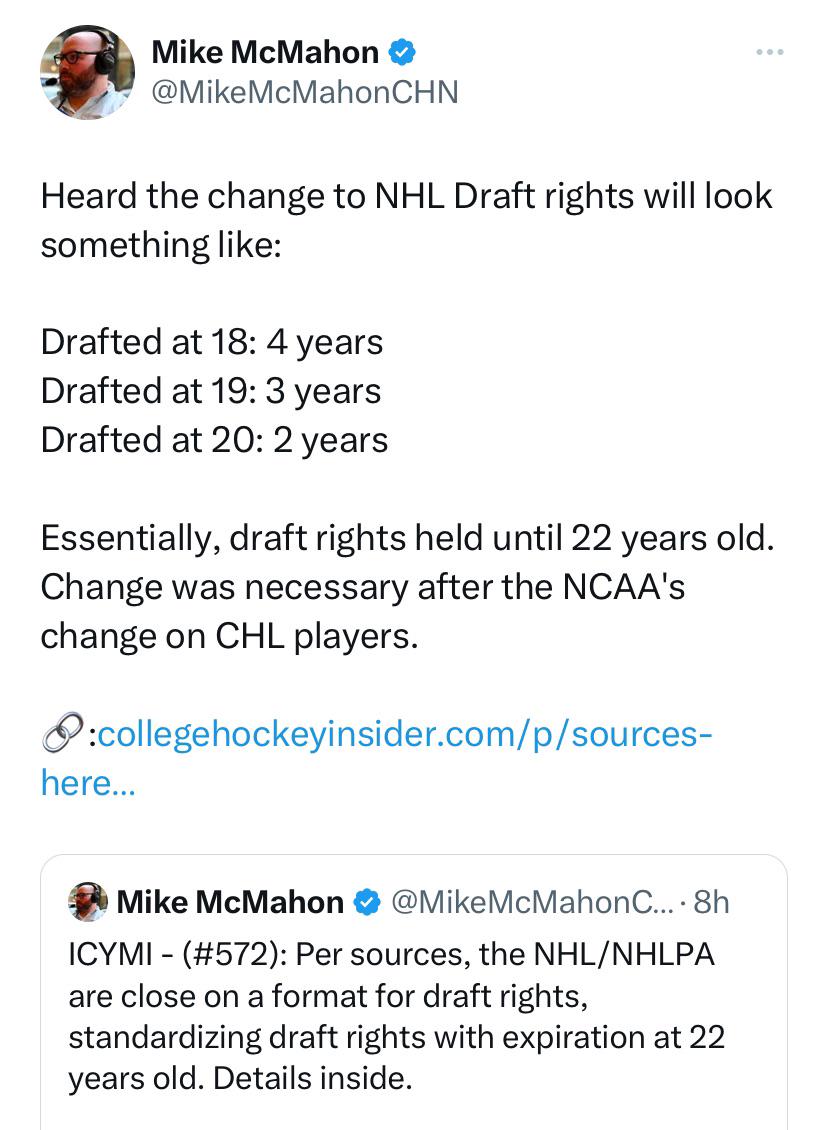Open the Mike McMahon name in the tweet header
Screen dimensions: 828x1130
265,53
